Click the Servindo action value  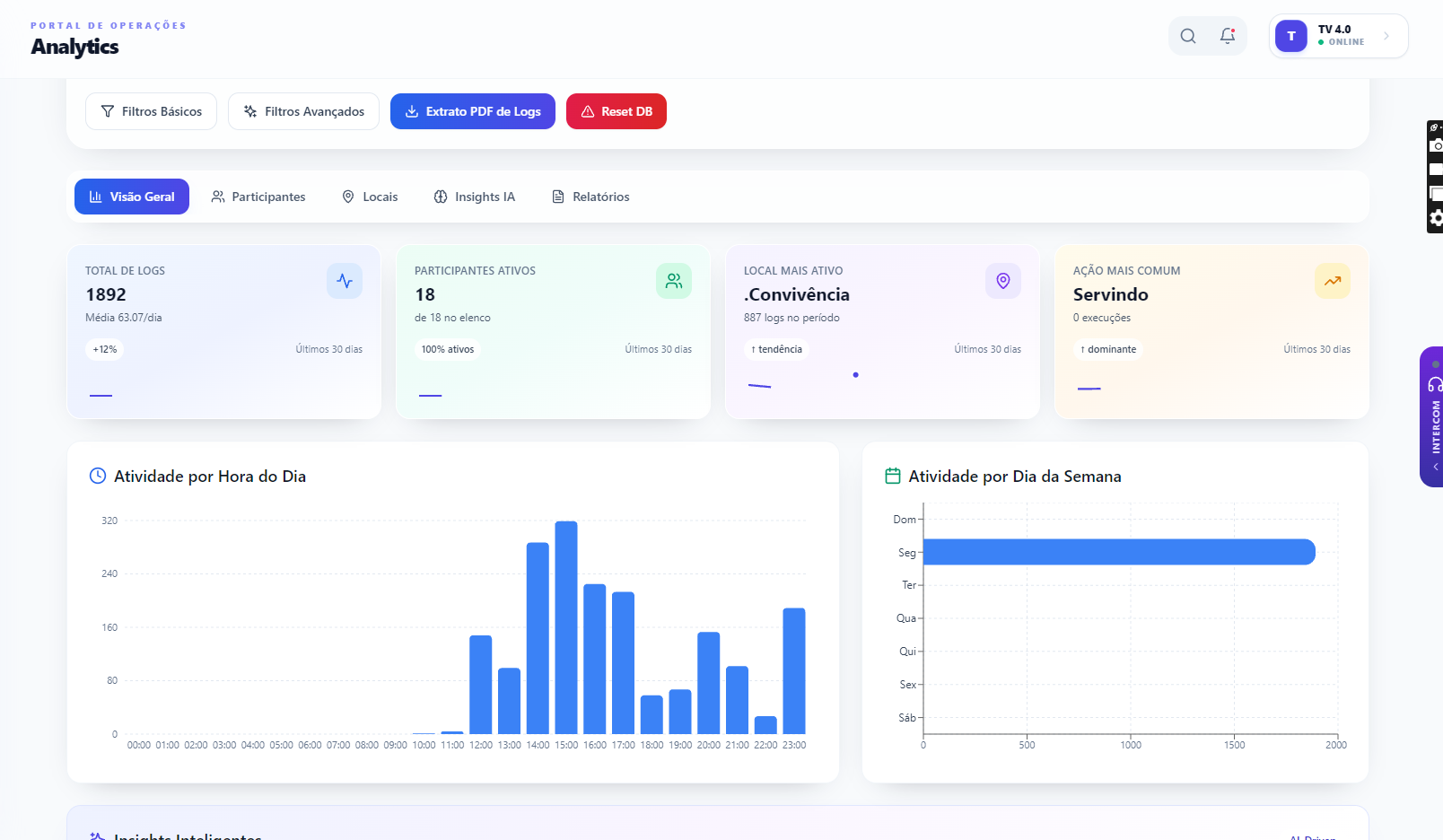click(x=1111, y=294)
